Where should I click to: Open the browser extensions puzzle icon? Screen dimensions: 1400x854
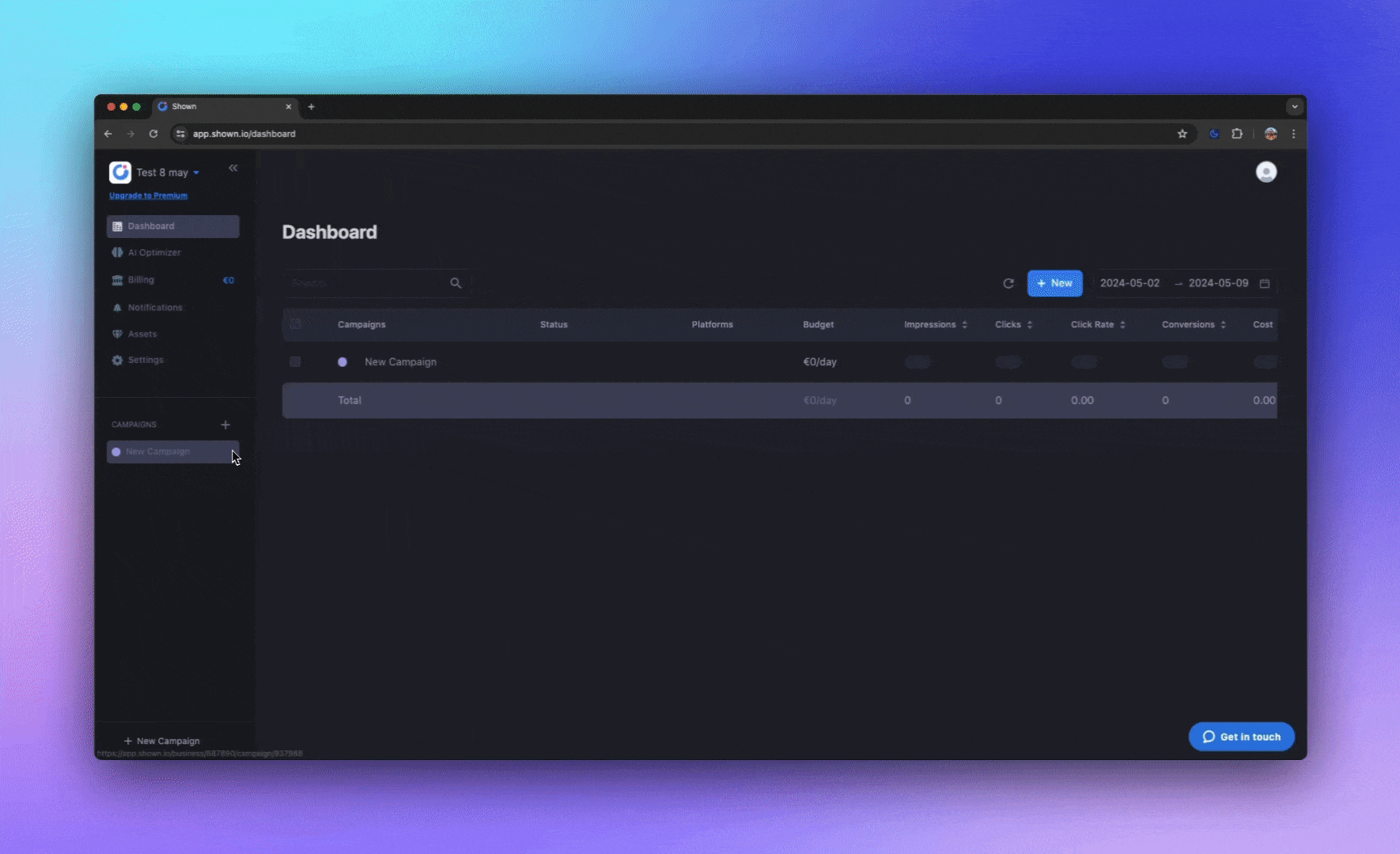(1237, 134)
